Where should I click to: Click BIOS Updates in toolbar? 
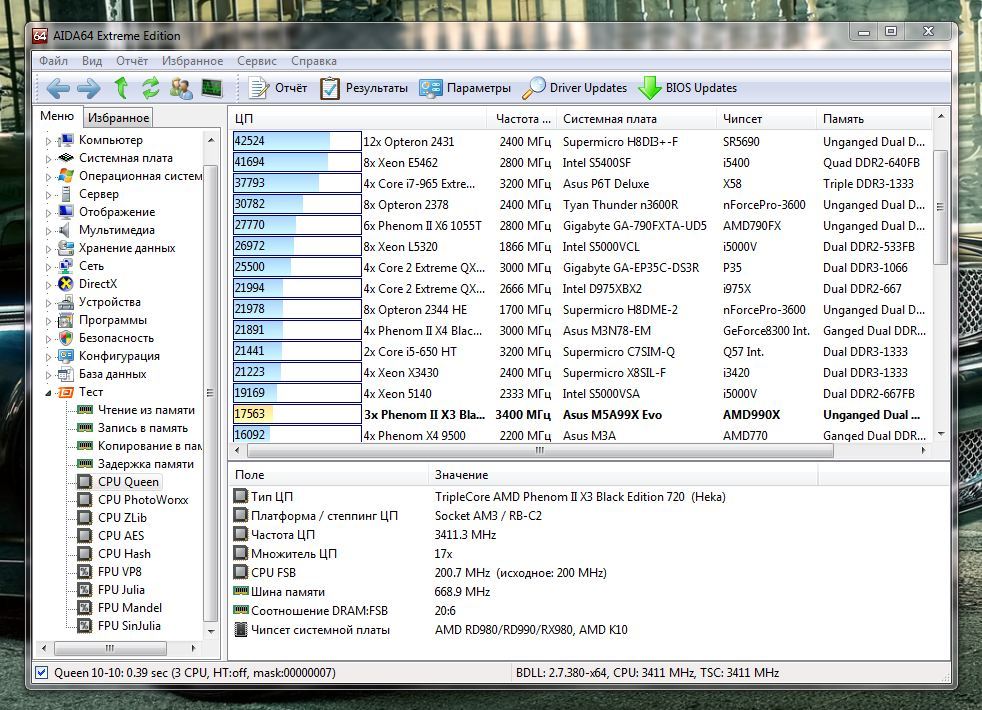pos(688,88)
